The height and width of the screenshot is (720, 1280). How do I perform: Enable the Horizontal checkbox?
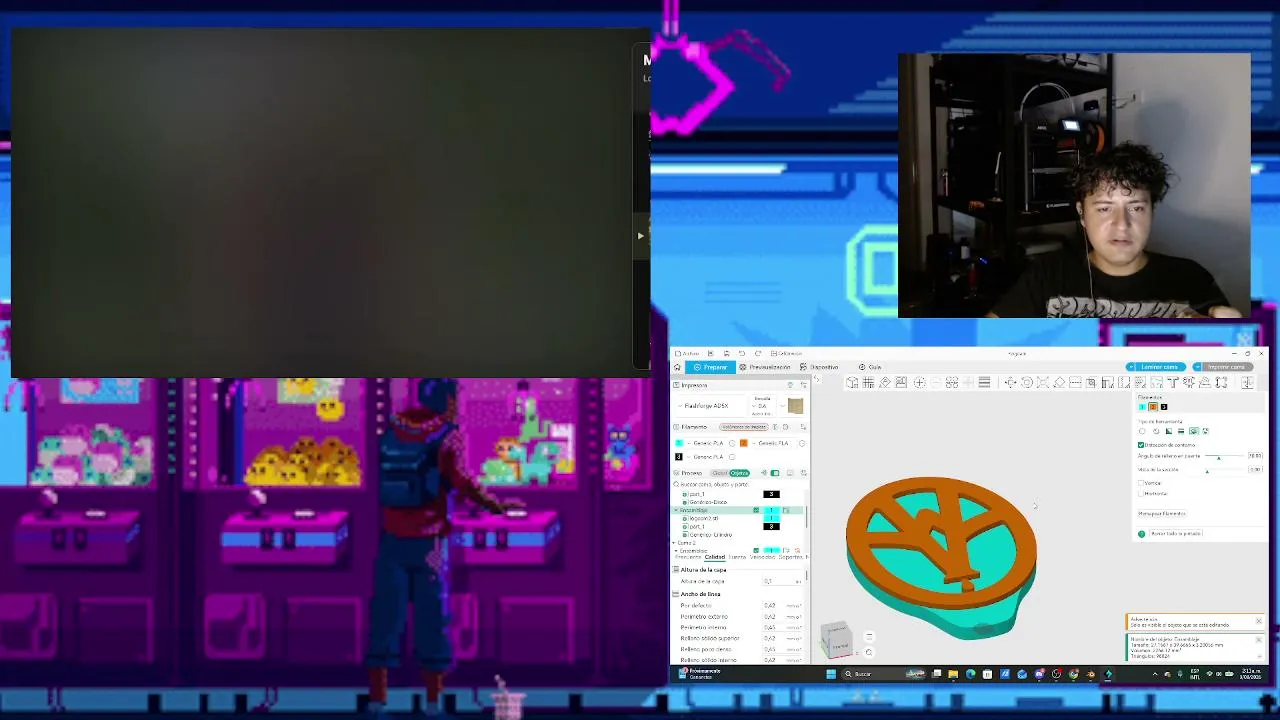click(x=1141, y=493)
